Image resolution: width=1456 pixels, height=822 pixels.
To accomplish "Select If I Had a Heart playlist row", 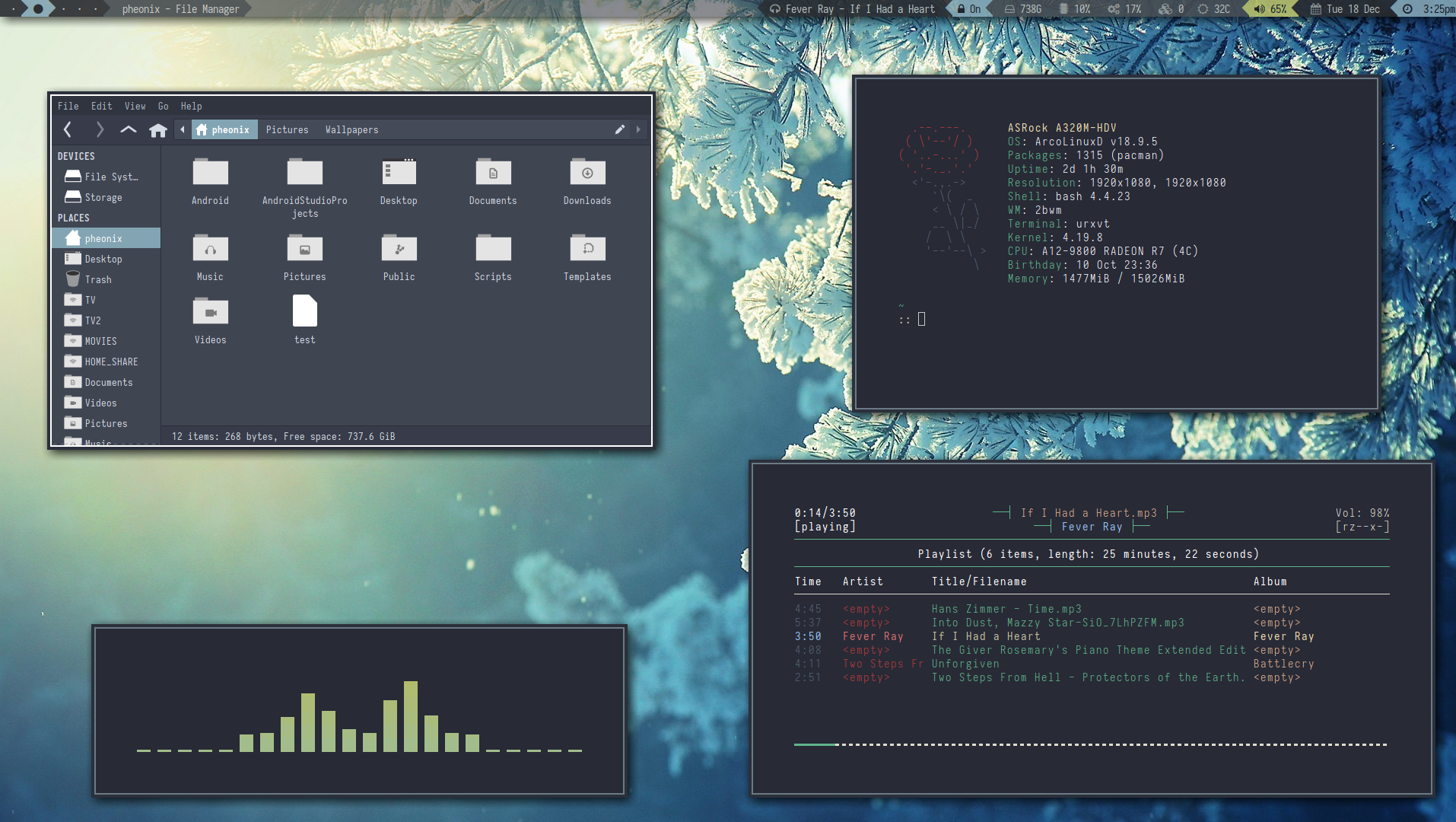I will click(x=1091, y=636).
